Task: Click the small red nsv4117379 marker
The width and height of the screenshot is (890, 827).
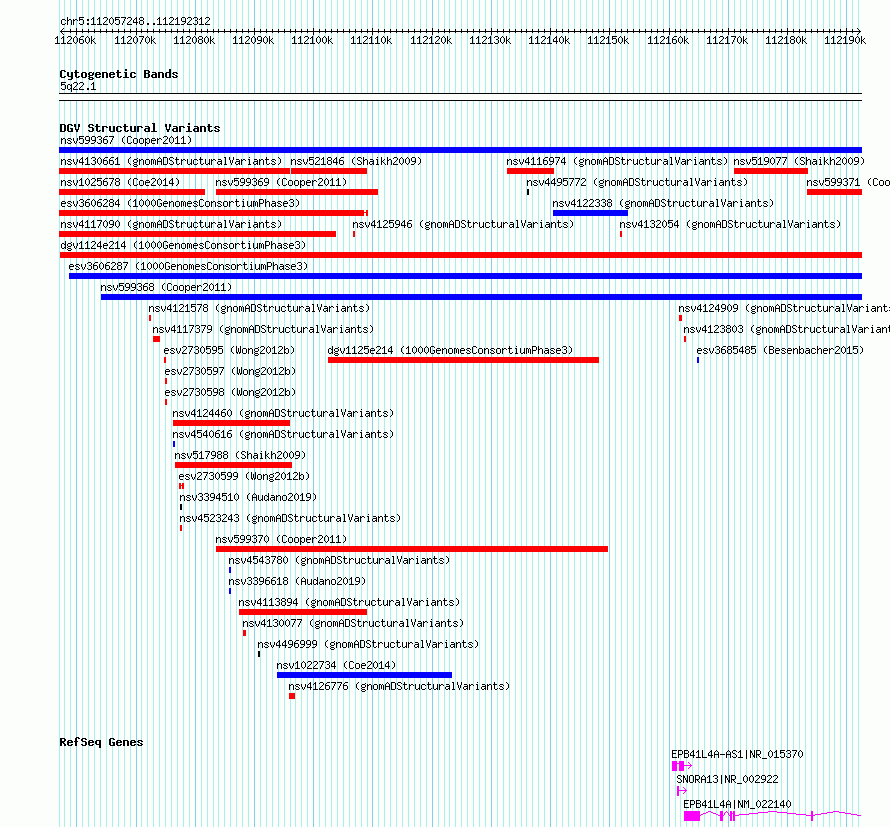Action: [x=157, y=339]
